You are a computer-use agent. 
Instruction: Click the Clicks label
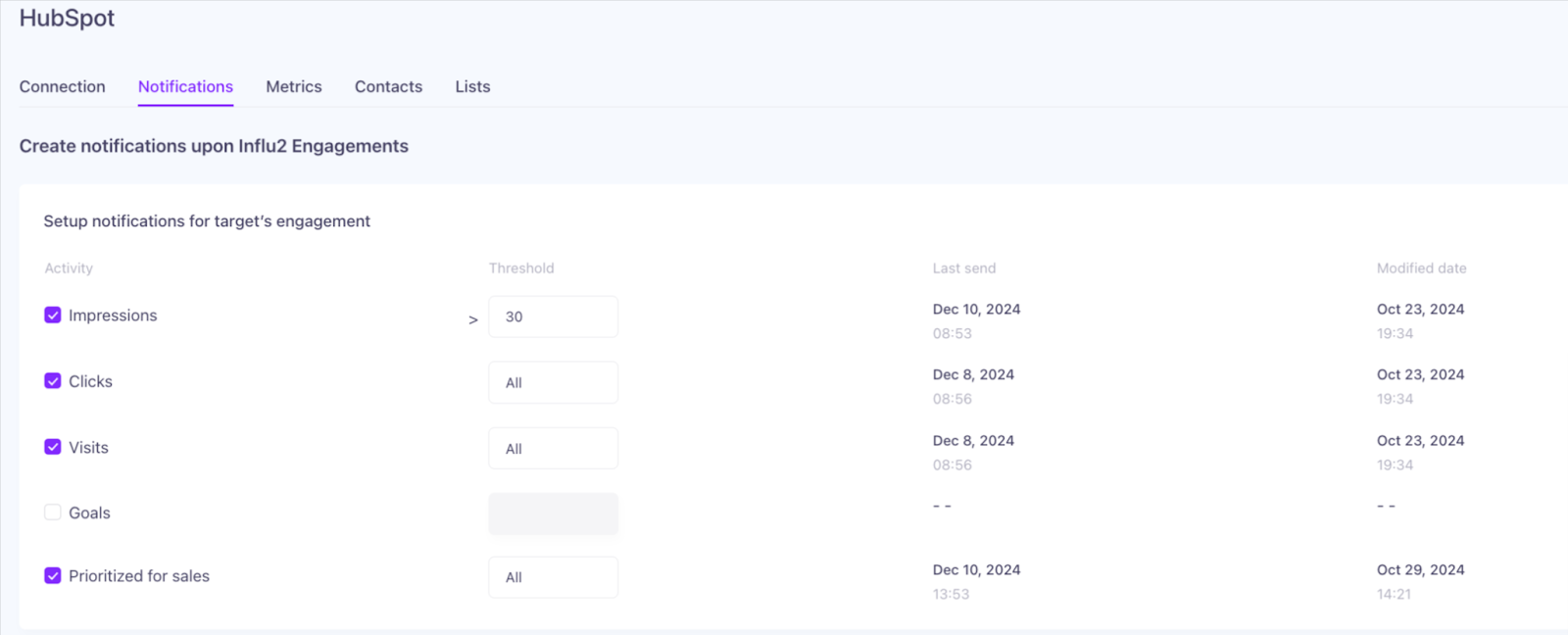pos(90,381)
